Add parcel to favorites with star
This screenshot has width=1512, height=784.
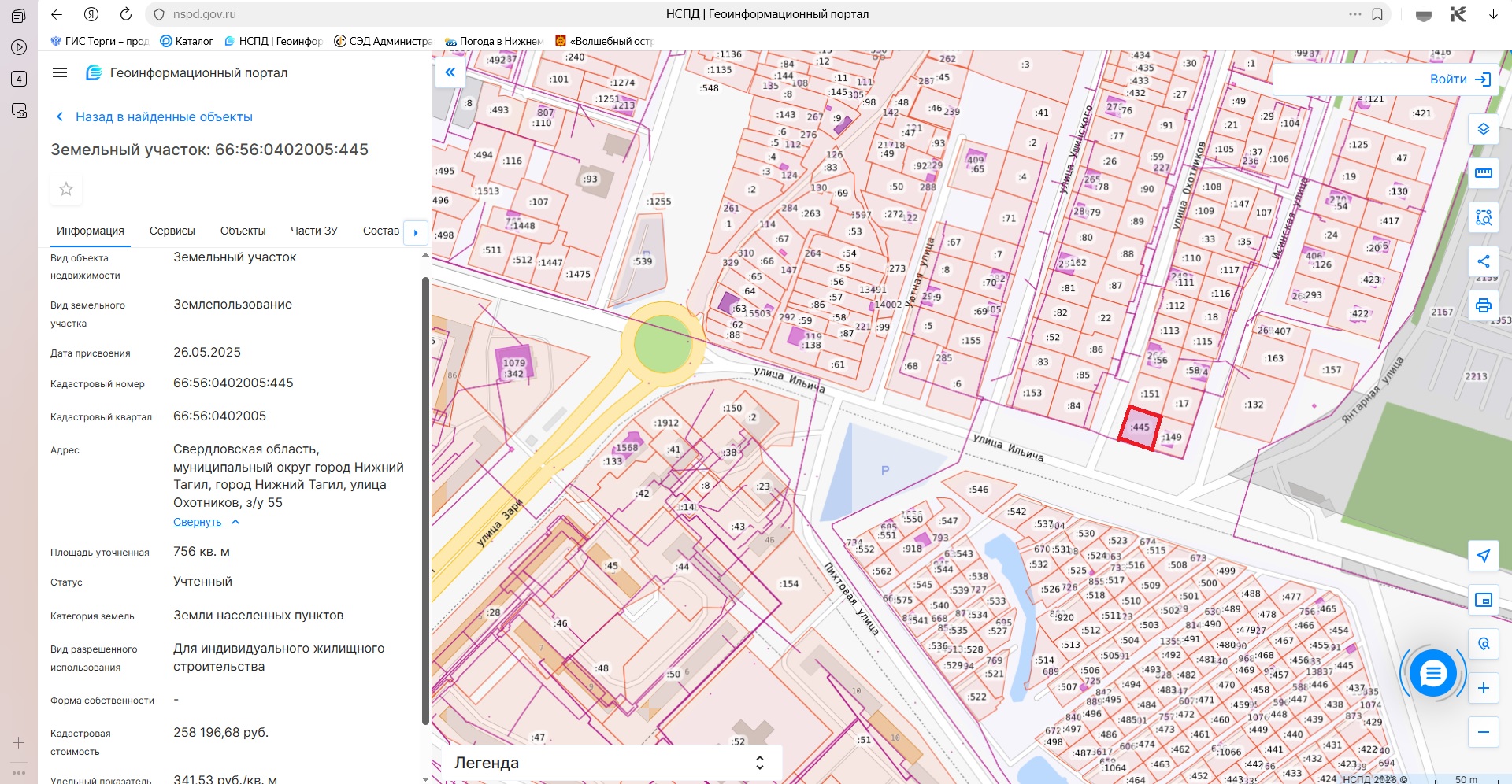(66, 189)
